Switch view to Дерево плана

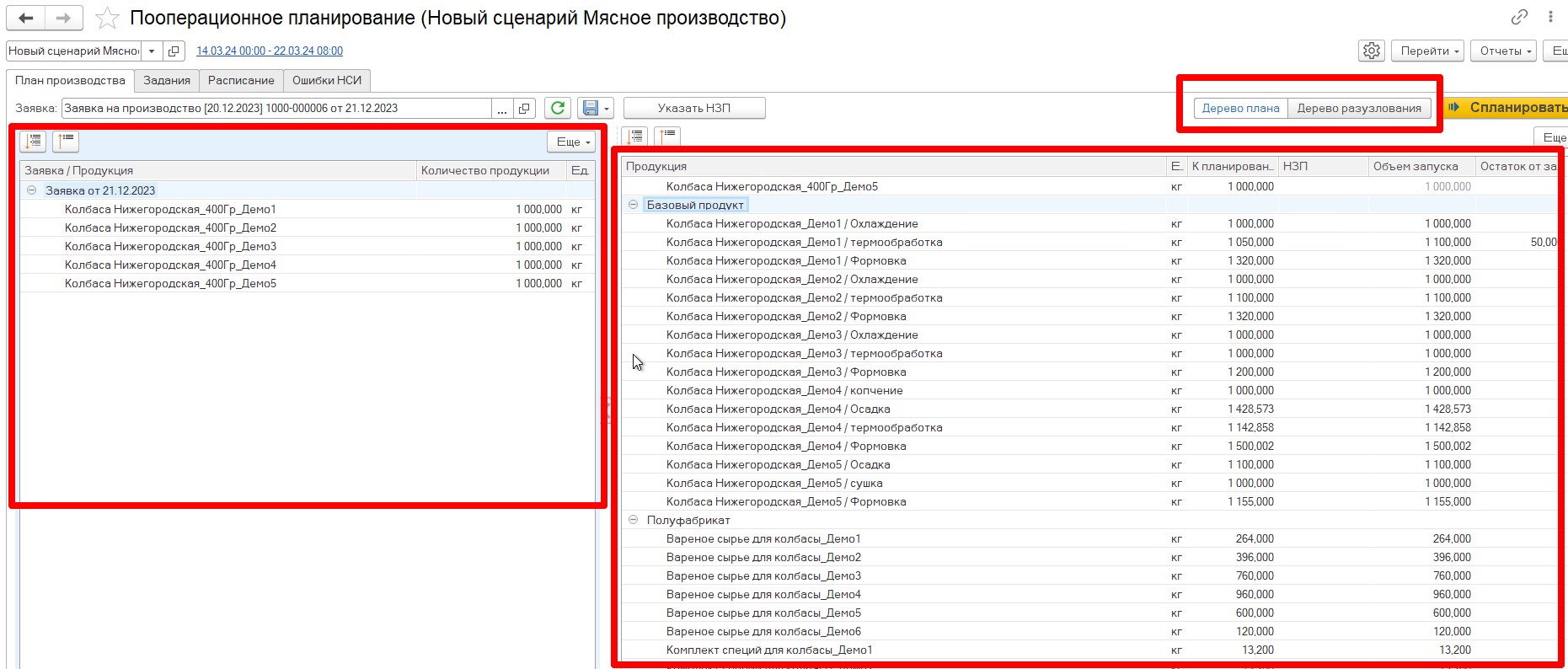[x=1240, y=108]
